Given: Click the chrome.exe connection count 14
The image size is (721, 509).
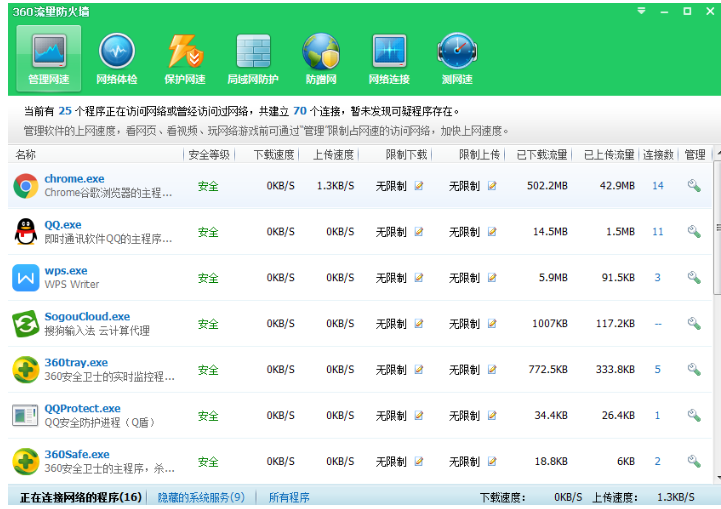Looking at the screenshot, I should 657,186.
